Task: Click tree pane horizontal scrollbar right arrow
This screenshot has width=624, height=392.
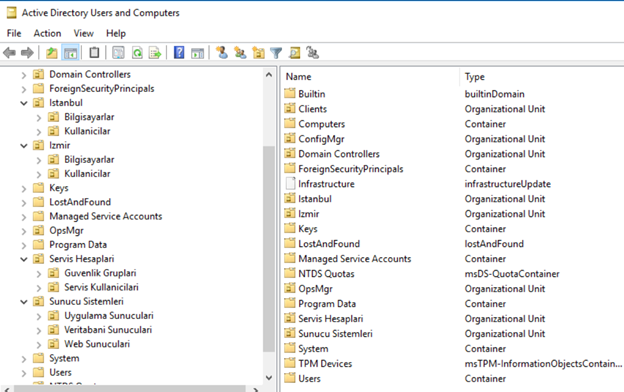Action: point(255,389)
